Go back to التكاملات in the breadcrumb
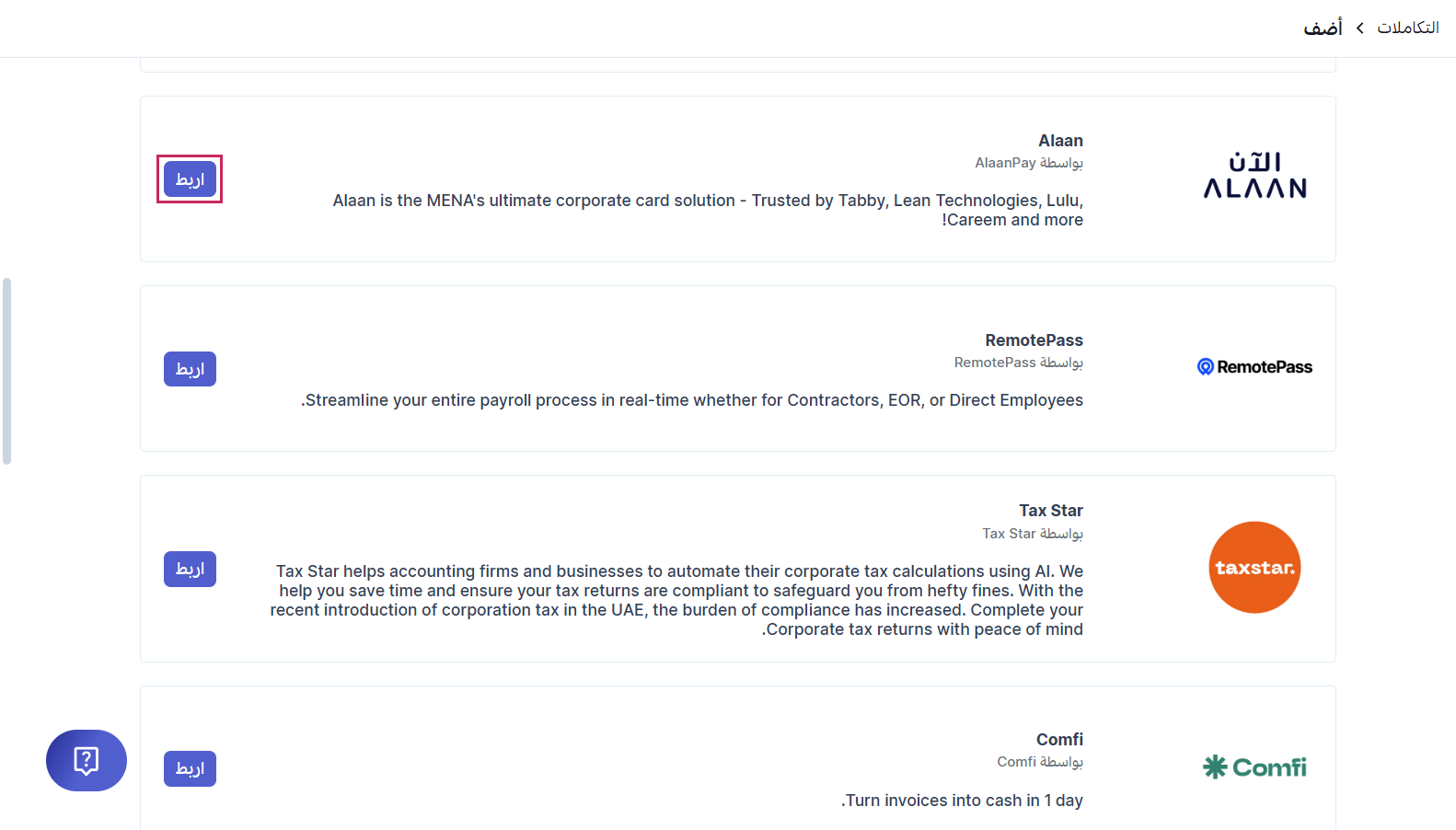Screen dimensions: 1456x830 pyautogui.click(x=1407, y=28)
